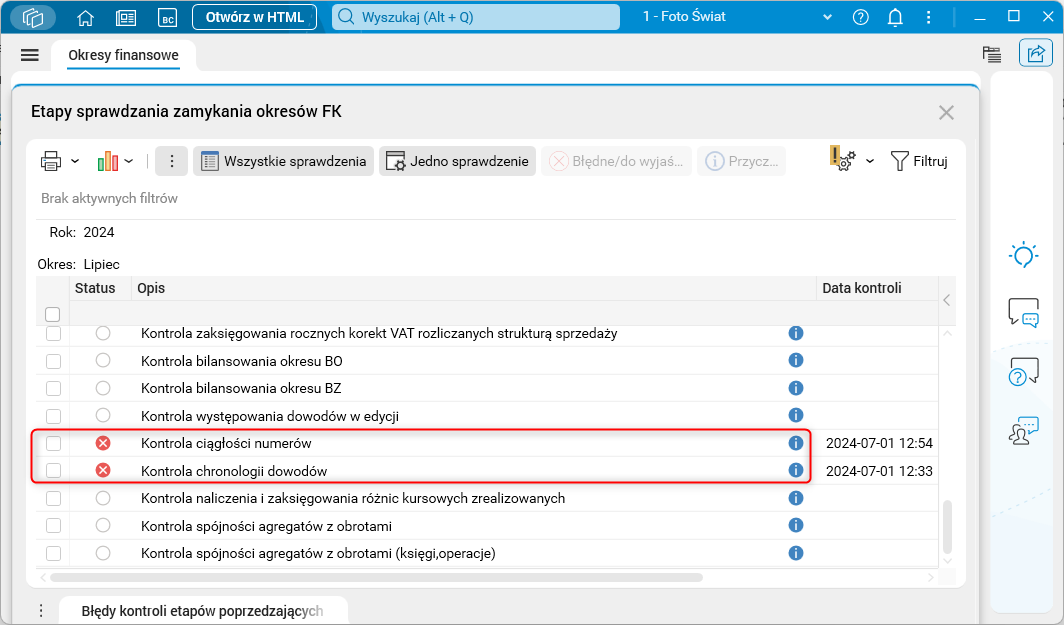Click the home icon in the top bar
The image size is (1064, 625).
pos(85,17)
